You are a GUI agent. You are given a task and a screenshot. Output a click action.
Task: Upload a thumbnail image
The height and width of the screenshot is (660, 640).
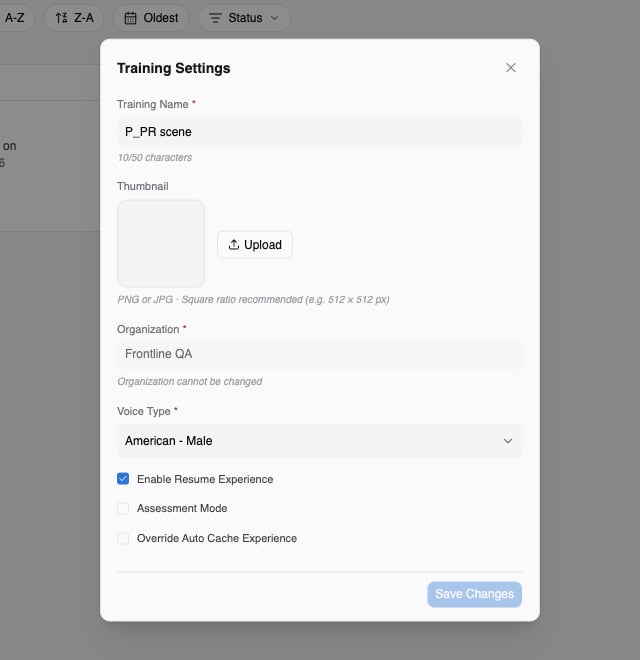(x=255, y=245)
